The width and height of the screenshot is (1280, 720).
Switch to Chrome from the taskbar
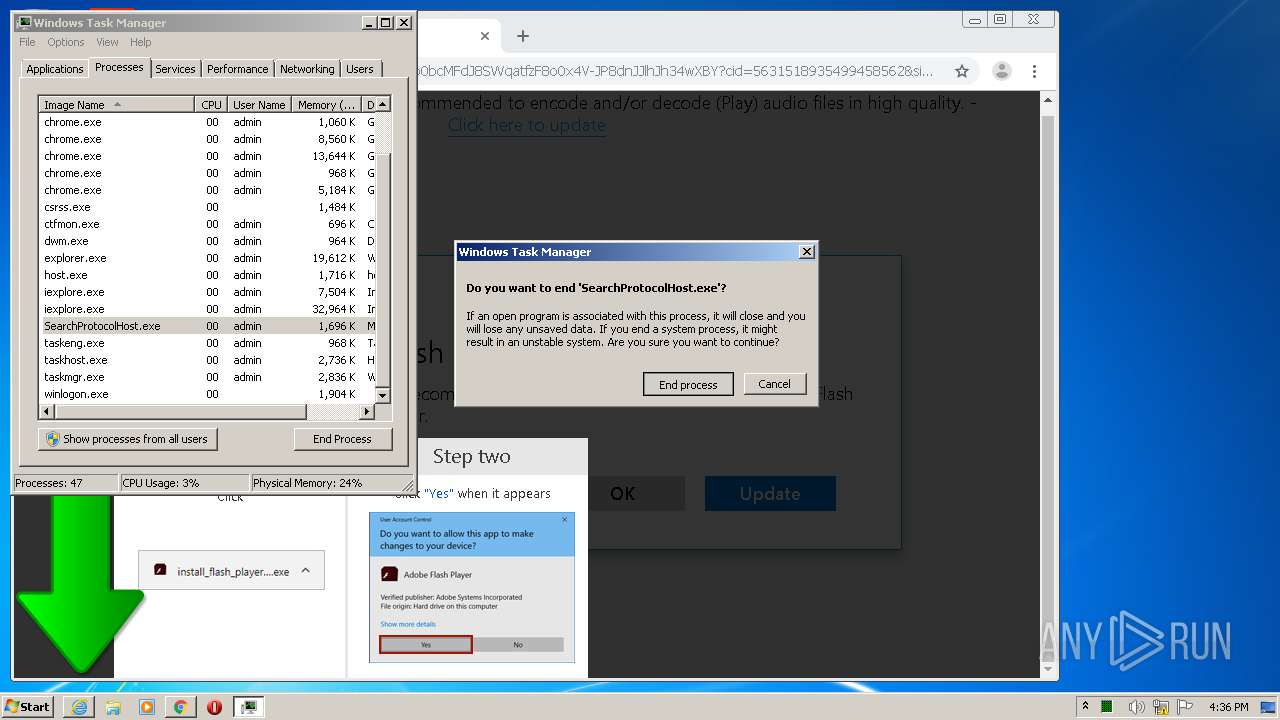click(180, 707)
